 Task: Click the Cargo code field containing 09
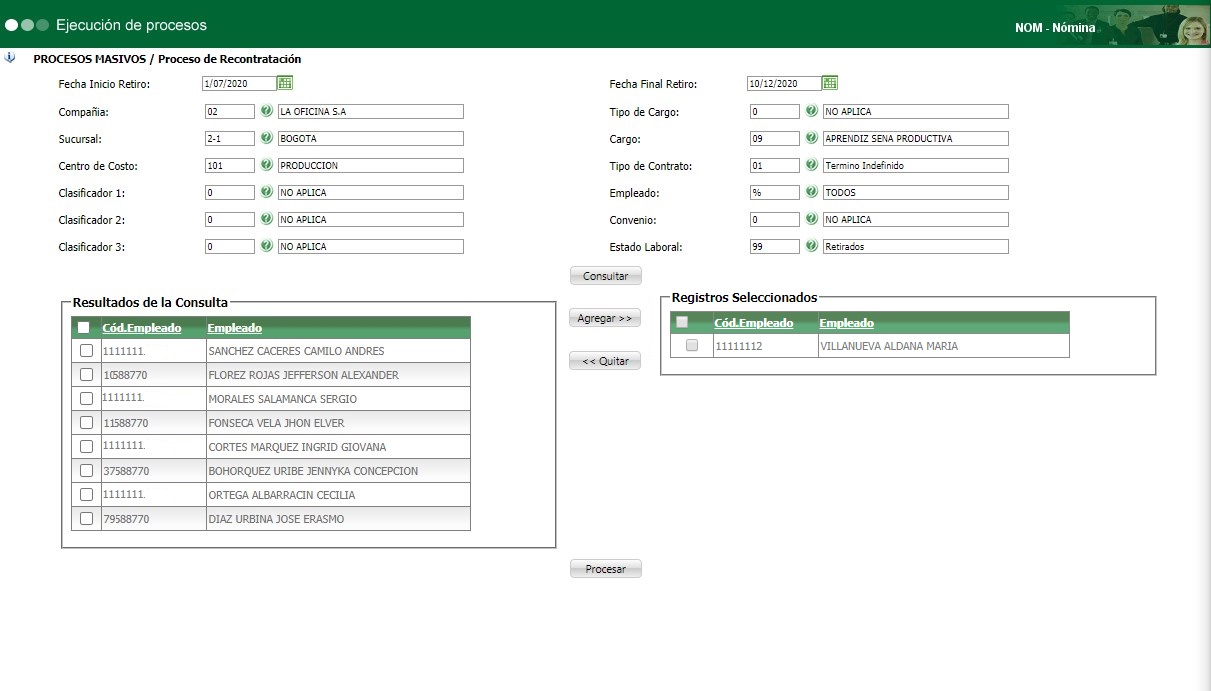pos(775,138)
